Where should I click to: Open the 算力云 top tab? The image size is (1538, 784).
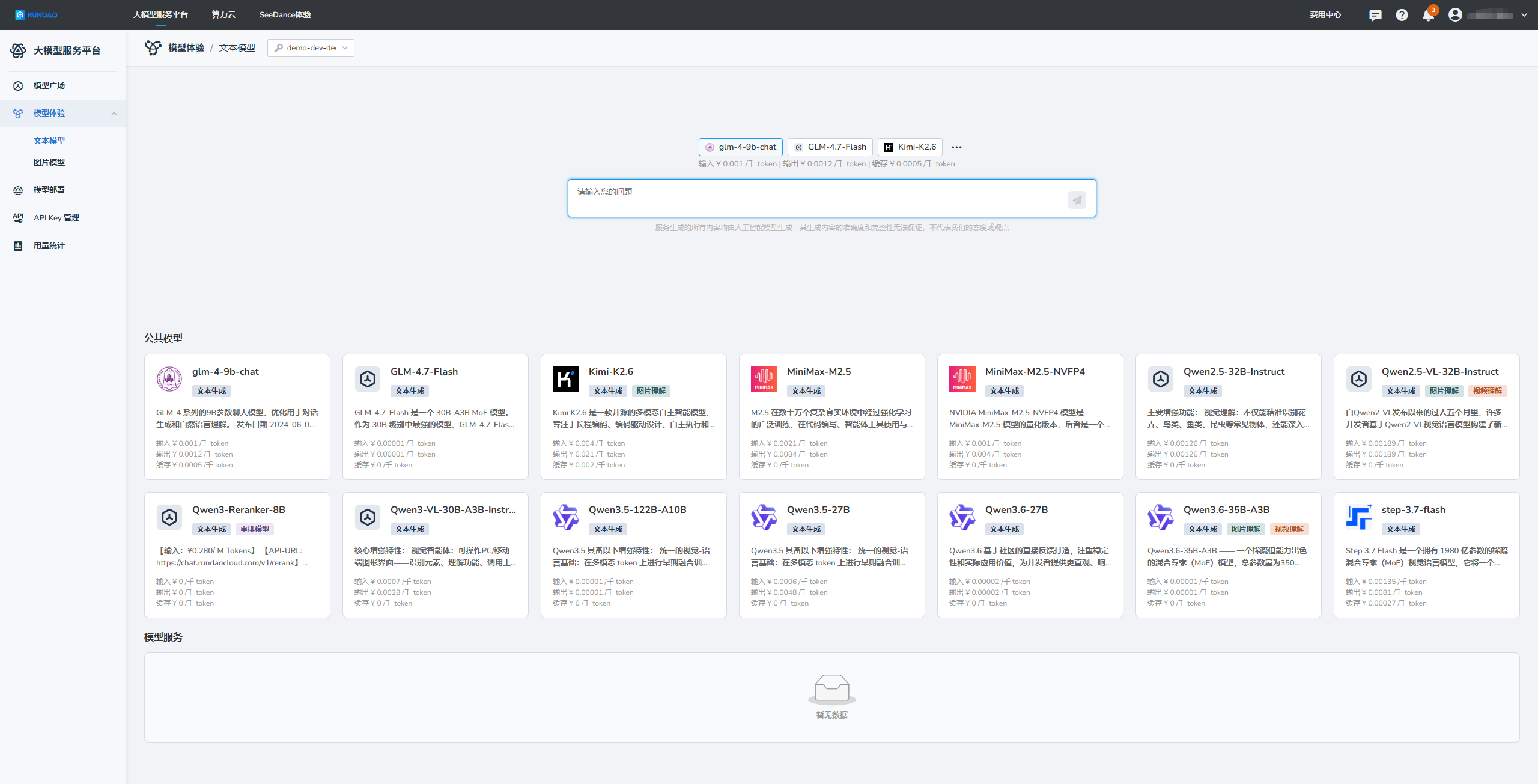click(x=223, y=14)
